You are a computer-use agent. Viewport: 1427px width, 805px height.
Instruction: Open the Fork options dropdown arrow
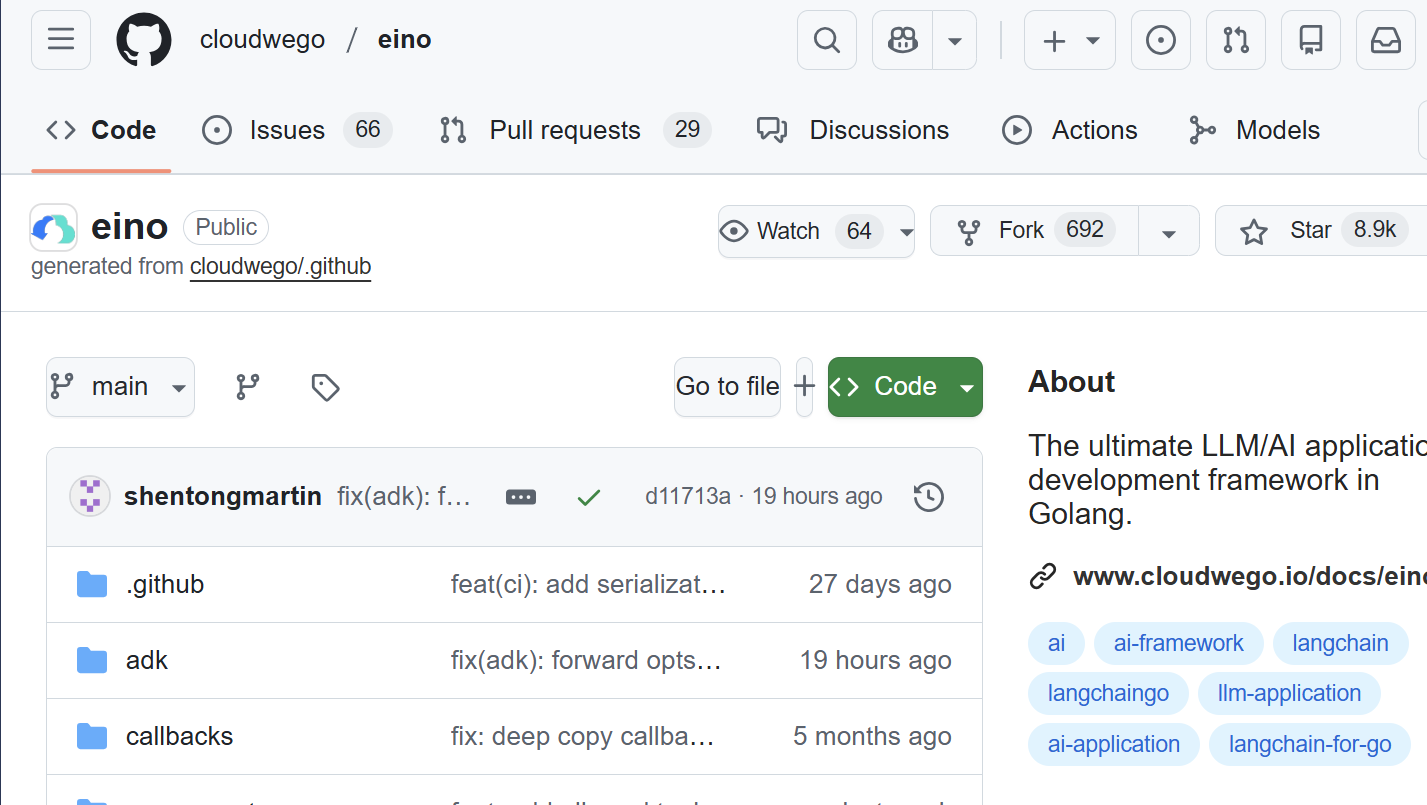point(1168,232)
